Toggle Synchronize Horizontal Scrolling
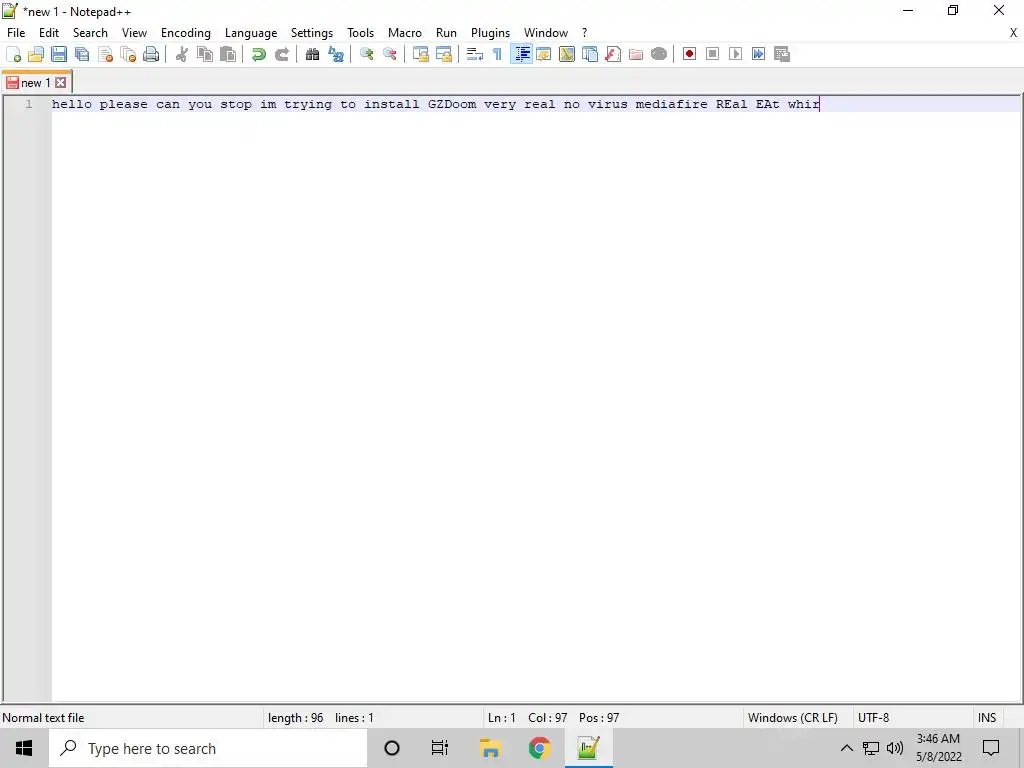 (444, 54)
